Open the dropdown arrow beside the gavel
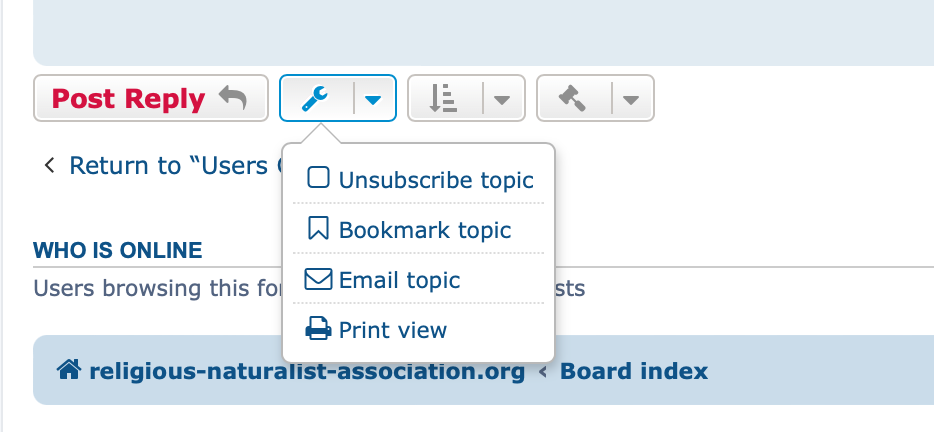The image size is (934, 432). [x=630, y=99]
